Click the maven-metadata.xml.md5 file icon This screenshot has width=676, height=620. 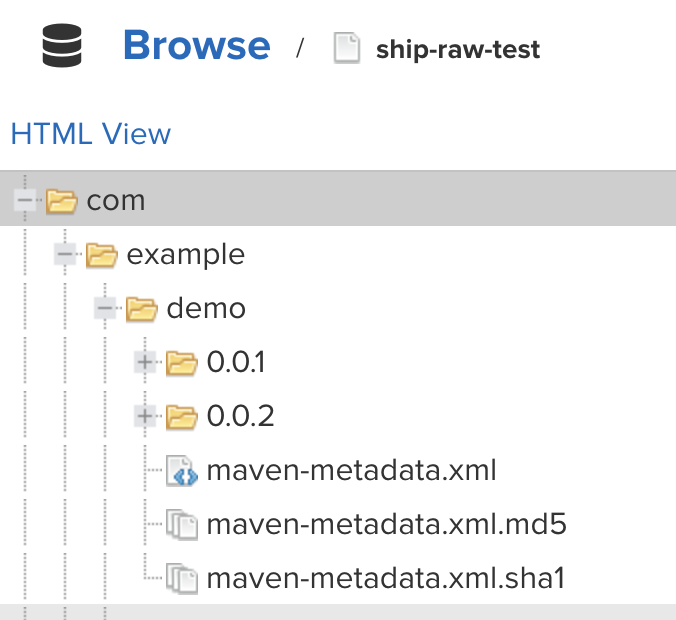(x=182, y=524)
